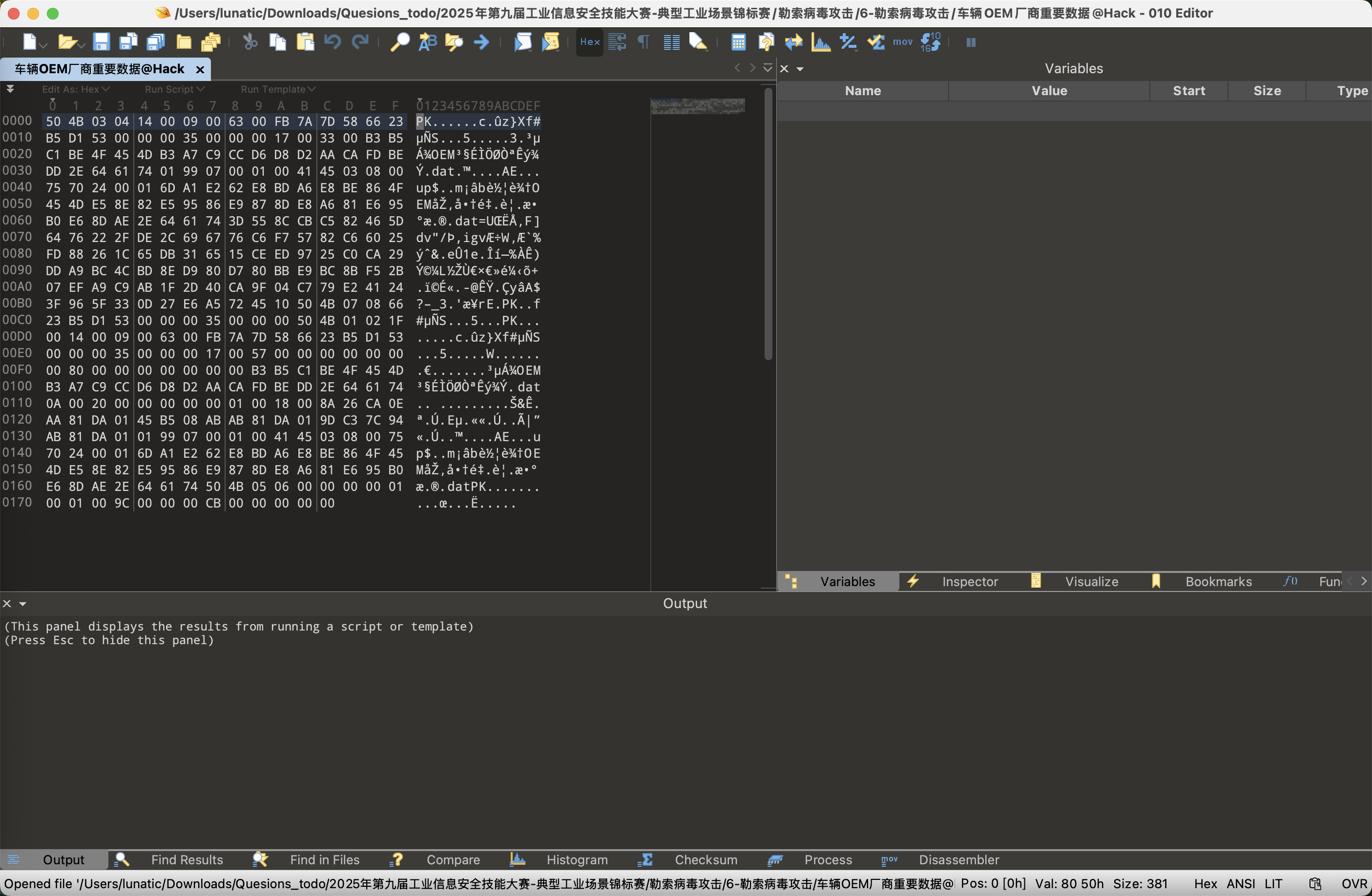This screenshot has width=1372, height=896.
Task: Click the hex operations plus-minus icon
Action: coord(848,41)
